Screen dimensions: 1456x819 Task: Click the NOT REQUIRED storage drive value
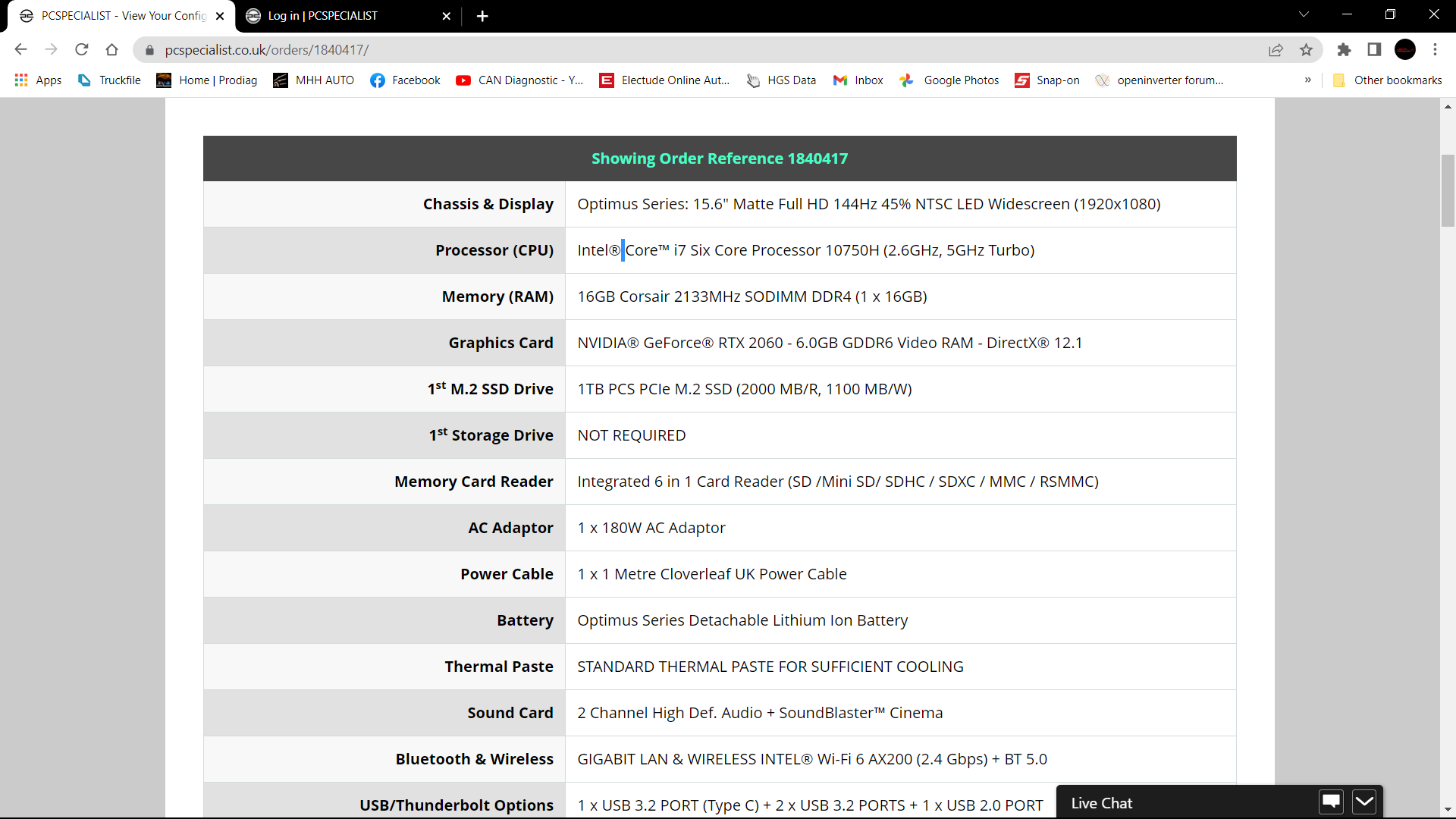(x=632, y=435)
